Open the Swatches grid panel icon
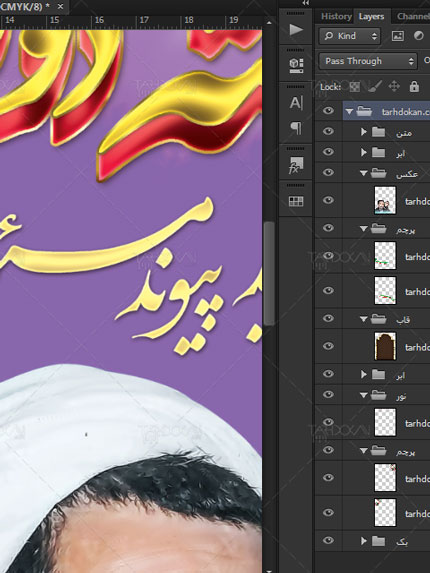430x573 pixels. pyautogui.click(x=296, y=201)
